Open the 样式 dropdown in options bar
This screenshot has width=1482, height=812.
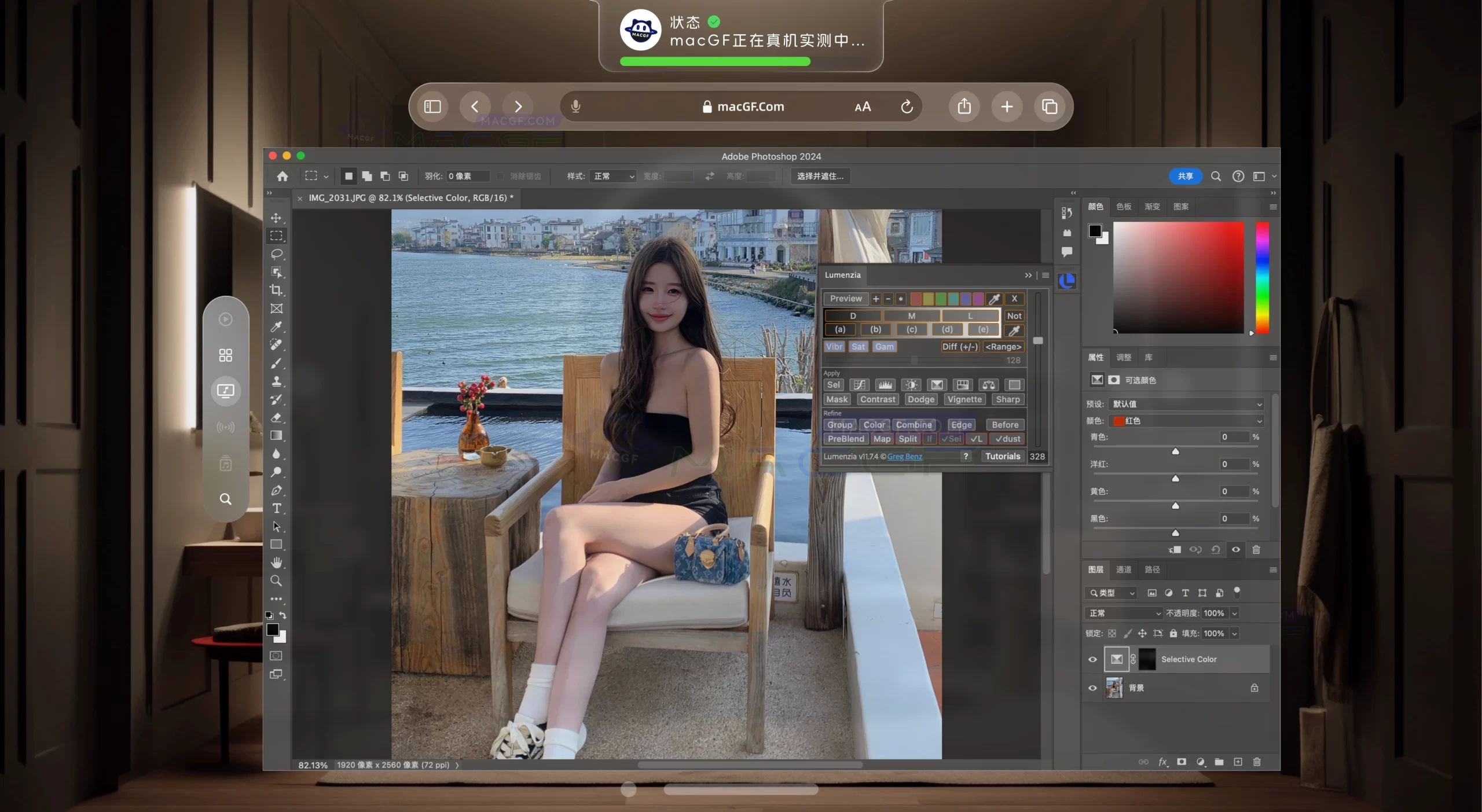pos(612,177)
